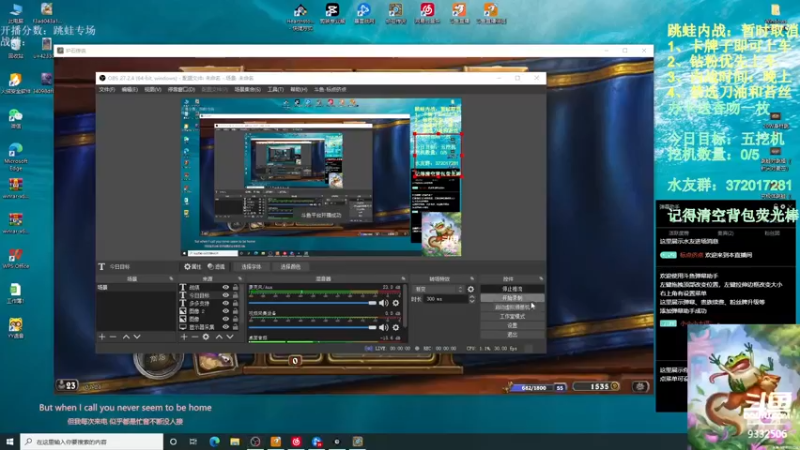
Task: Hide the 显示器采集 source
Action: [x=226, y=327]
